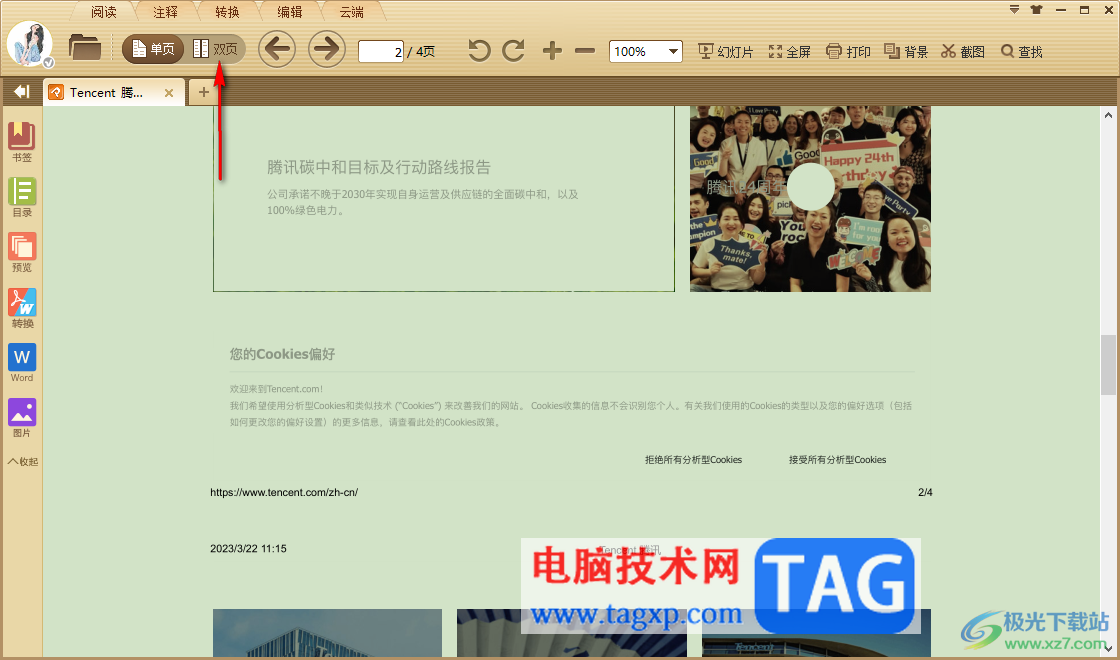
Task: Click the https://www.tencent.com/zh-cn/ URL text
Action: tap(284, 492)
